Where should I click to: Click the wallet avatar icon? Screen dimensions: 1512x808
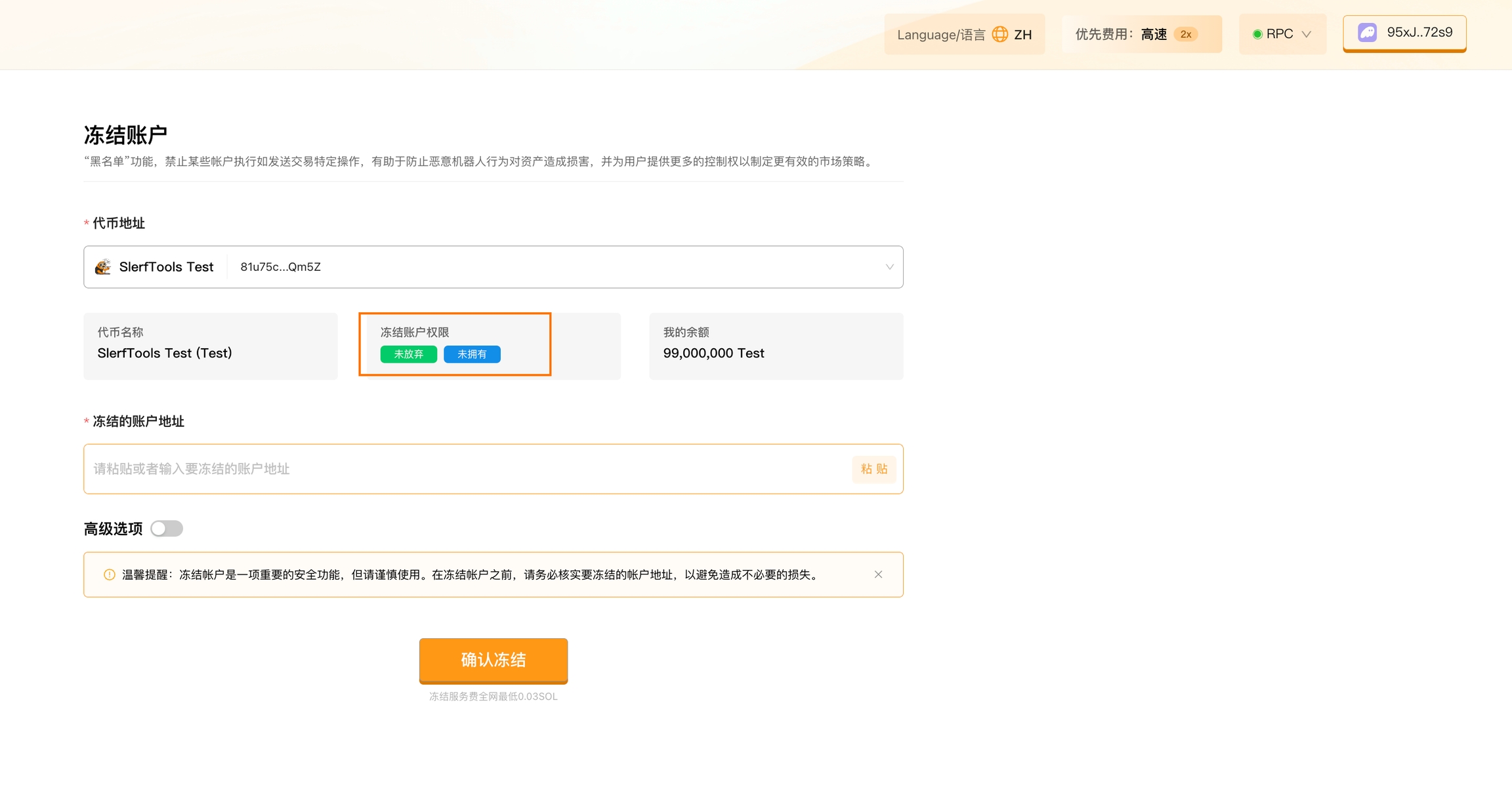(1367, 33)
